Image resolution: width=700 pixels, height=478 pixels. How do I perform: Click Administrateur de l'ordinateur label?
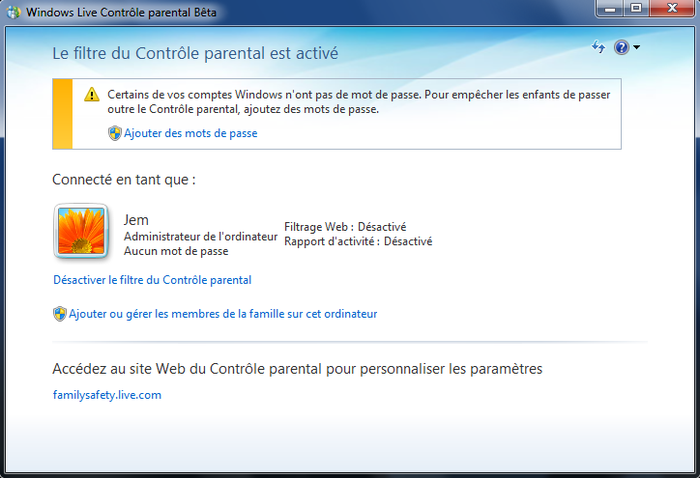[x=201, y=237]
